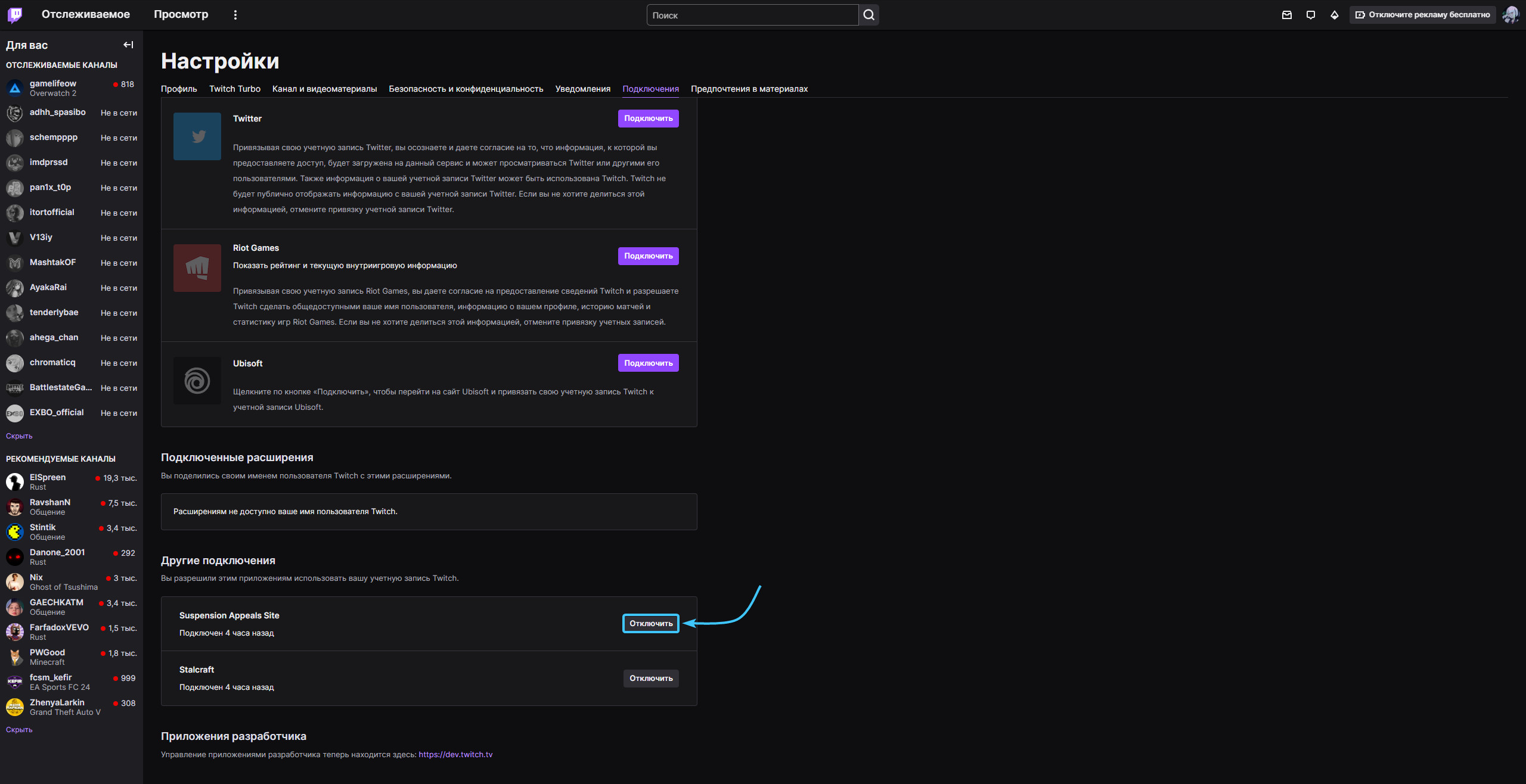Open the three-dot more menu
1526x784 pixels.
(235, 15)
